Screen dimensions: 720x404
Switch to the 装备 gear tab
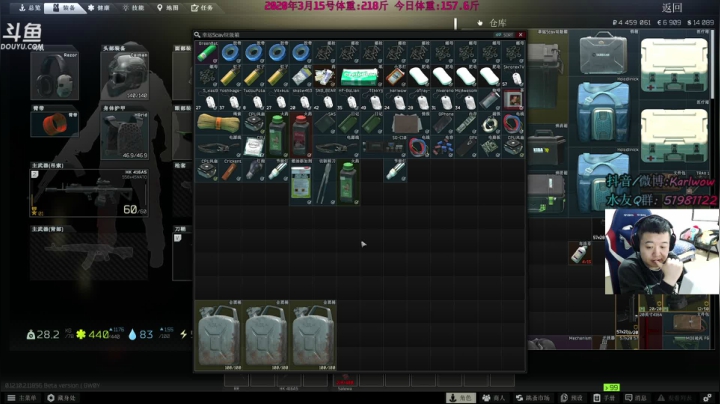click(x=64, y=8)
